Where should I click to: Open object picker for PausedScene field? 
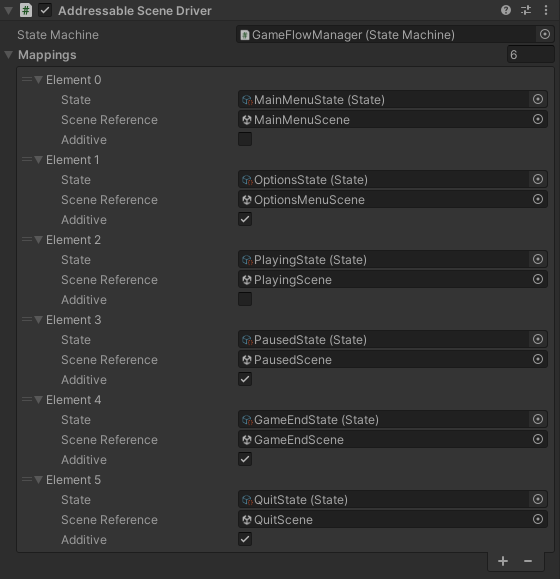coord(538,359)
